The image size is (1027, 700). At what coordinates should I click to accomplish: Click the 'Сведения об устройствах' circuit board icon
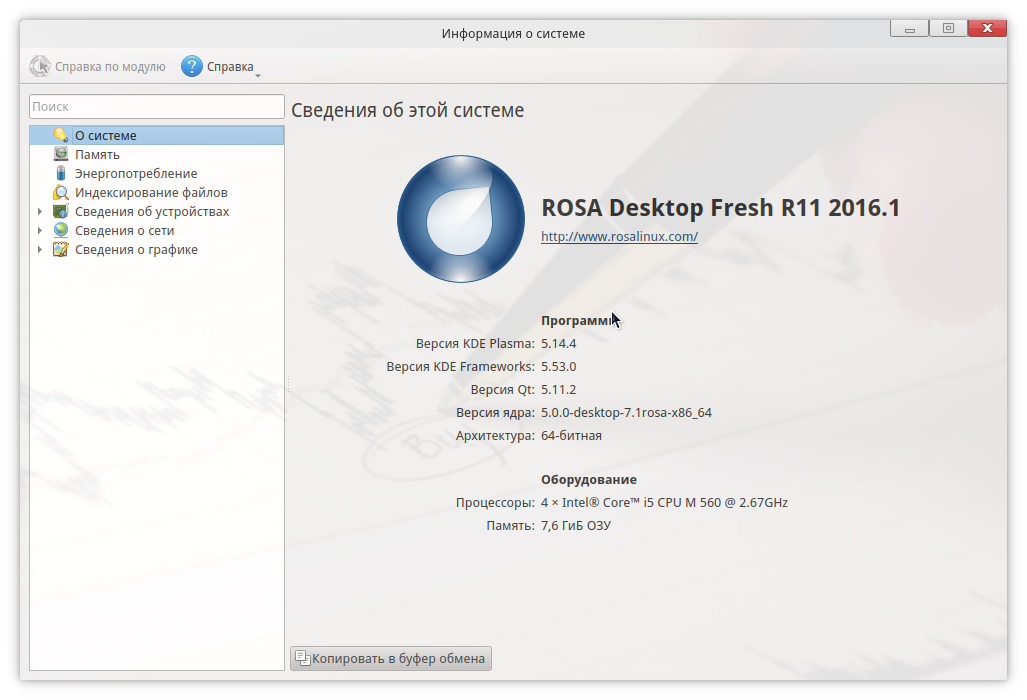[61, 211]
